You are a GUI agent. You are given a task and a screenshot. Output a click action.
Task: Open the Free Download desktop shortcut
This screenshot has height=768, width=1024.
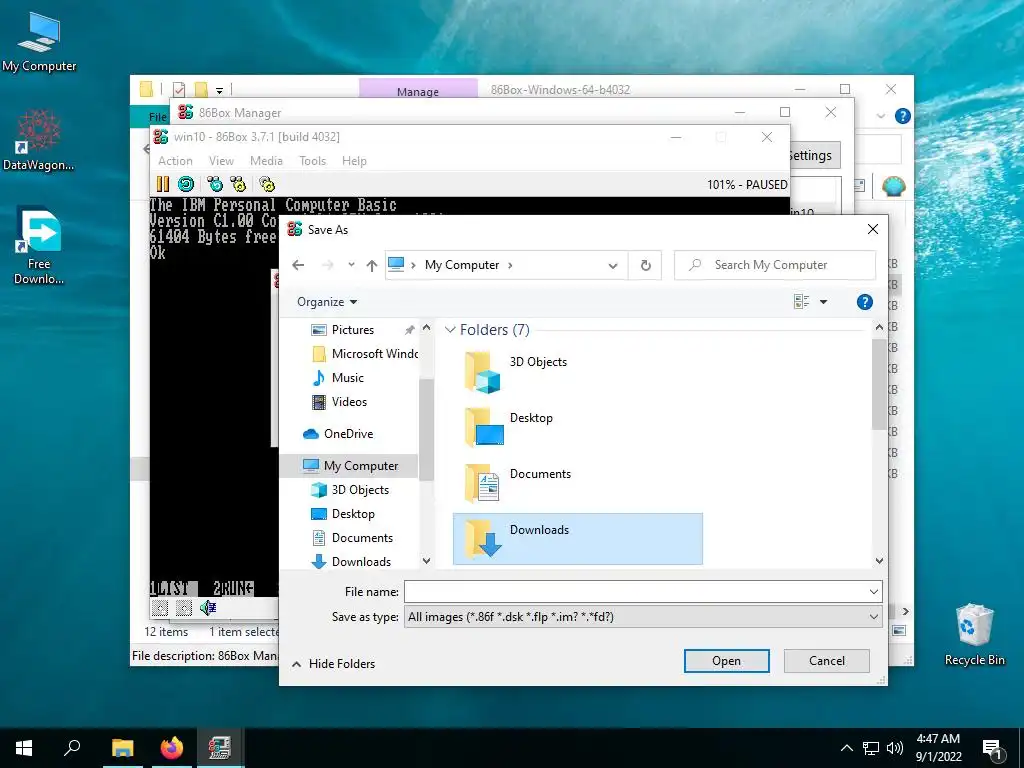39,246
